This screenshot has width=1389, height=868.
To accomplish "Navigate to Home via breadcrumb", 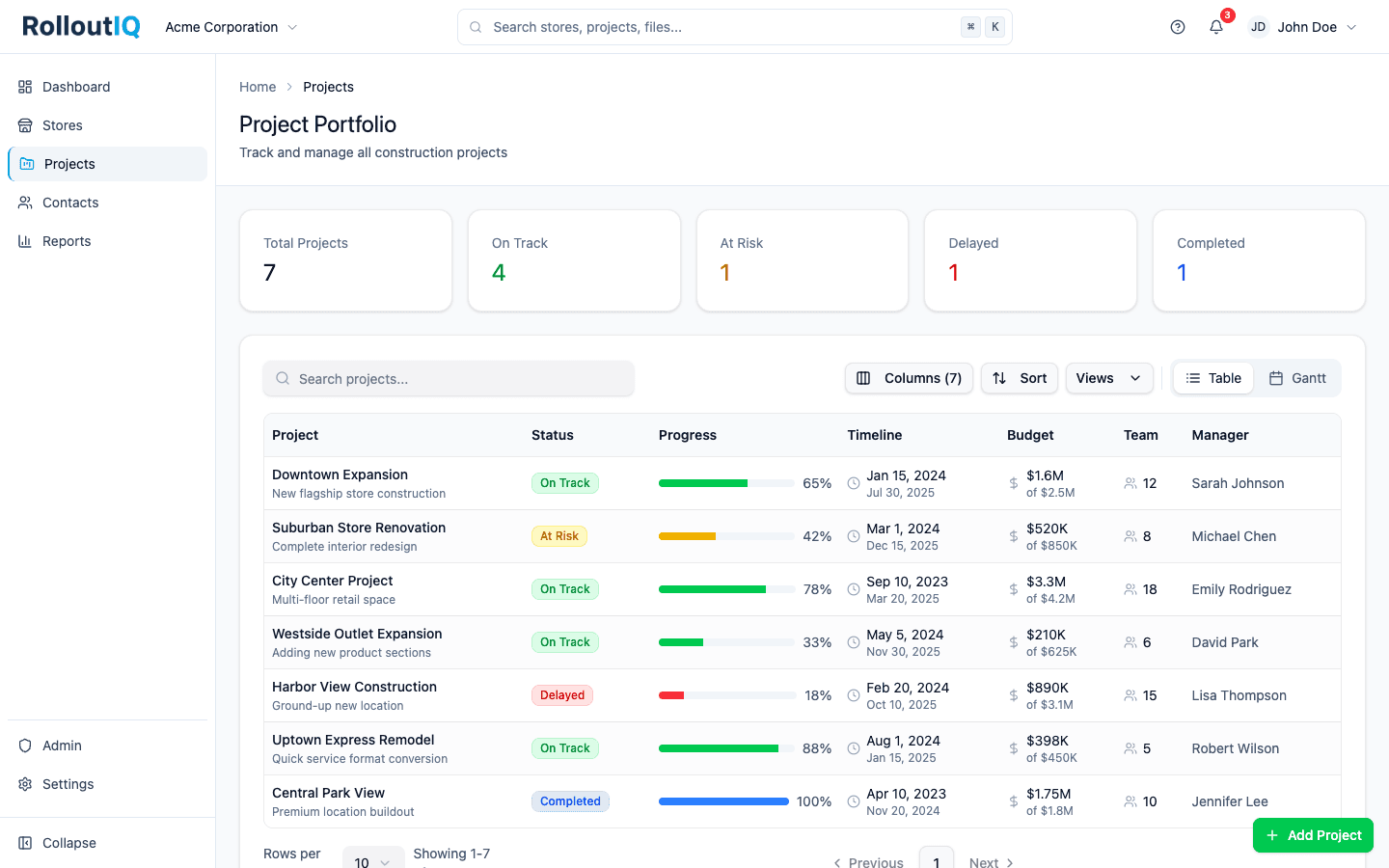I will click(258, 87).
